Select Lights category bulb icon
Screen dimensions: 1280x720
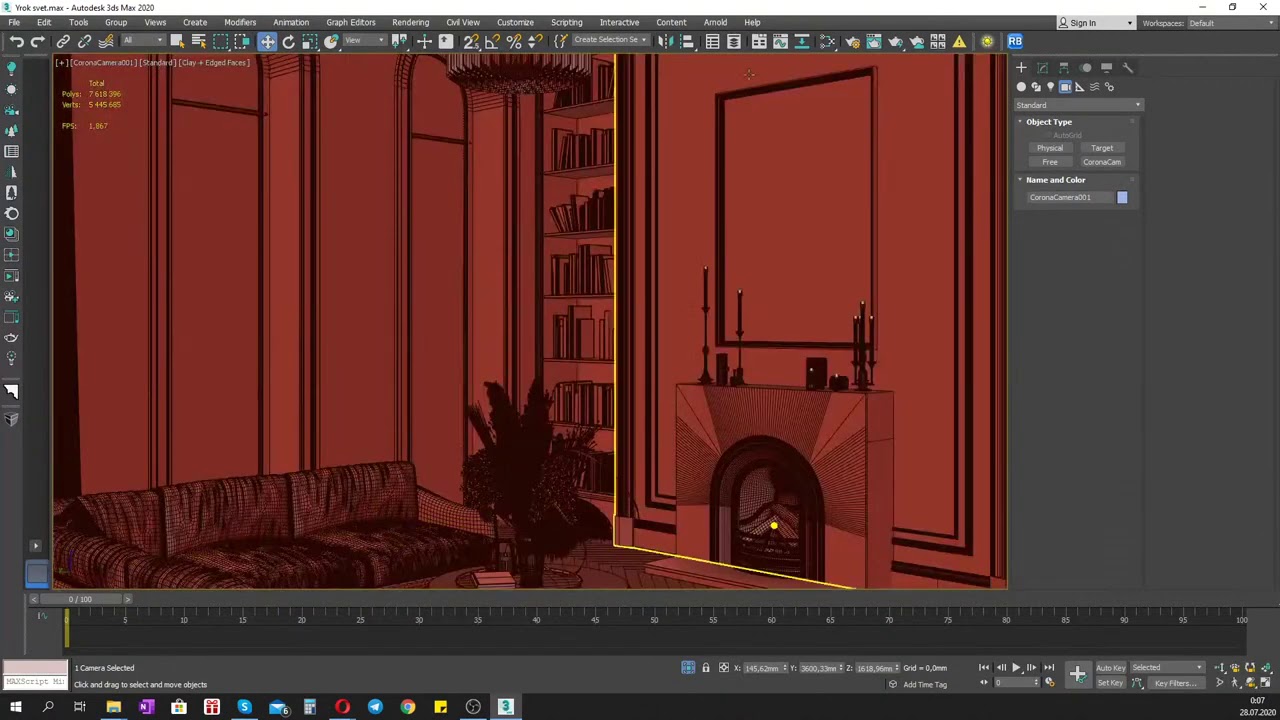tap(1050, 87)
